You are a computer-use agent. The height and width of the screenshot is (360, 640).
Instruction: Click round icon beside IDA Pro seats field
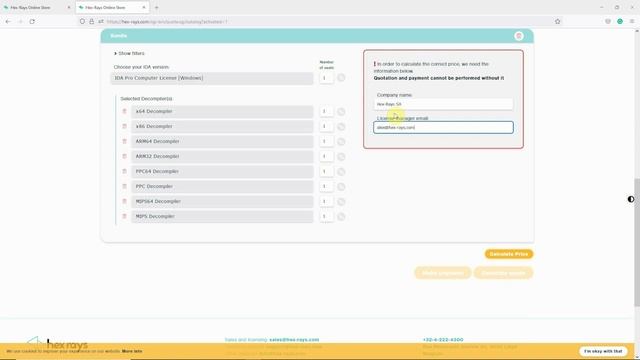[x=341, y=78]
